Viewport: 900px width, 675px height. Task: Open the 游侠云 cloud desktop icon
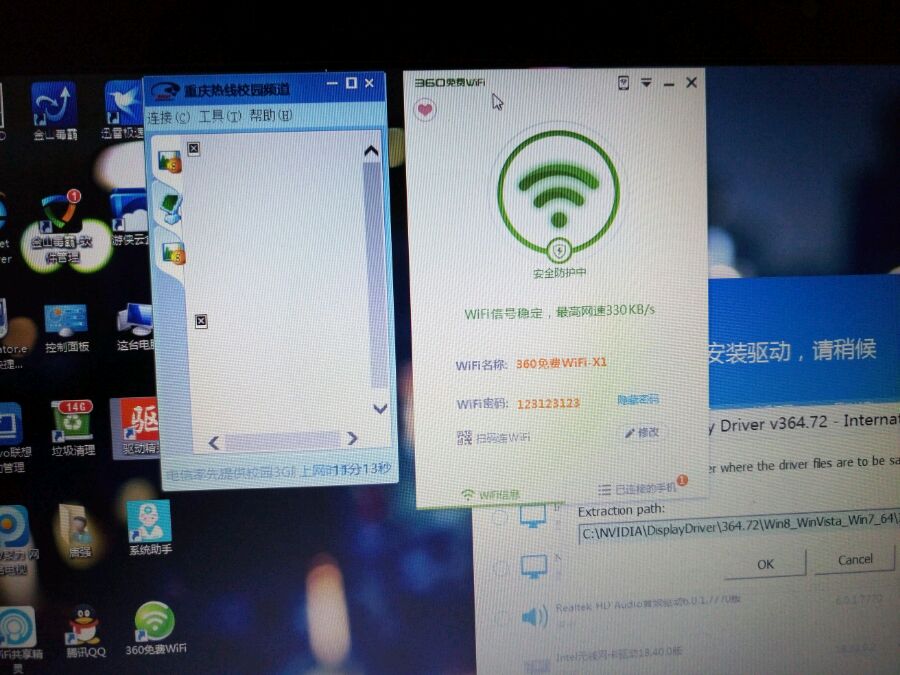131,218
